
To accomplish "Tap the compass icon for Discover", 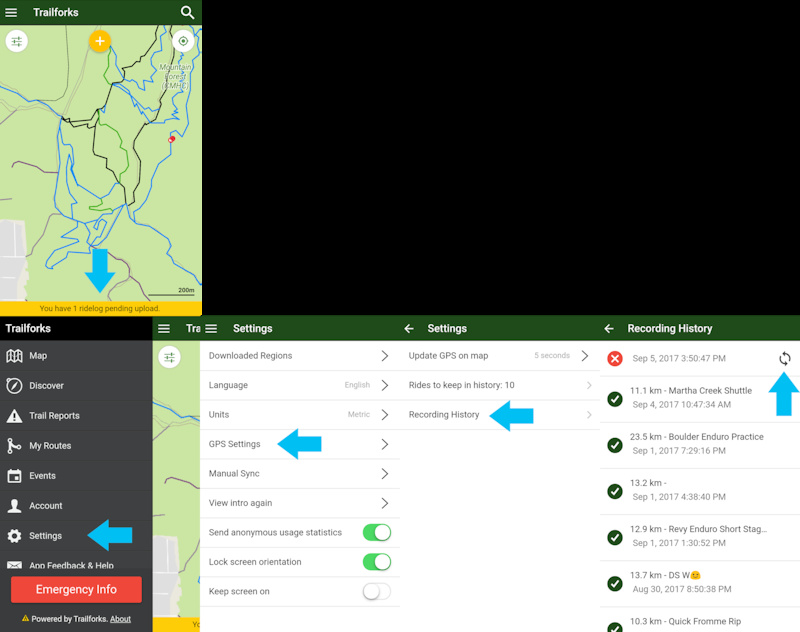I will [14, 386].
